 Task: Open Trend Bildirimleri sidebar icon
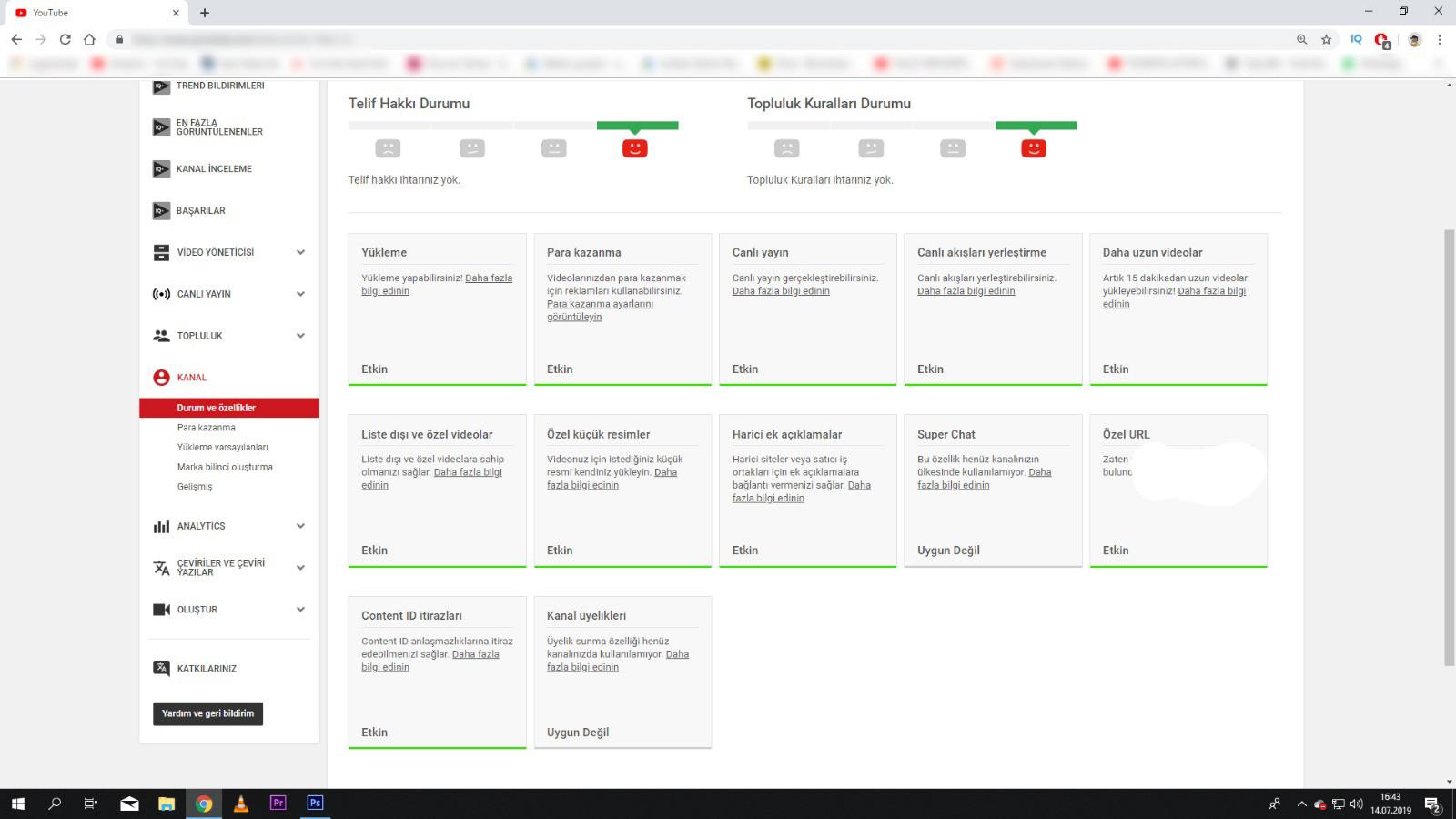pos(161,86)
